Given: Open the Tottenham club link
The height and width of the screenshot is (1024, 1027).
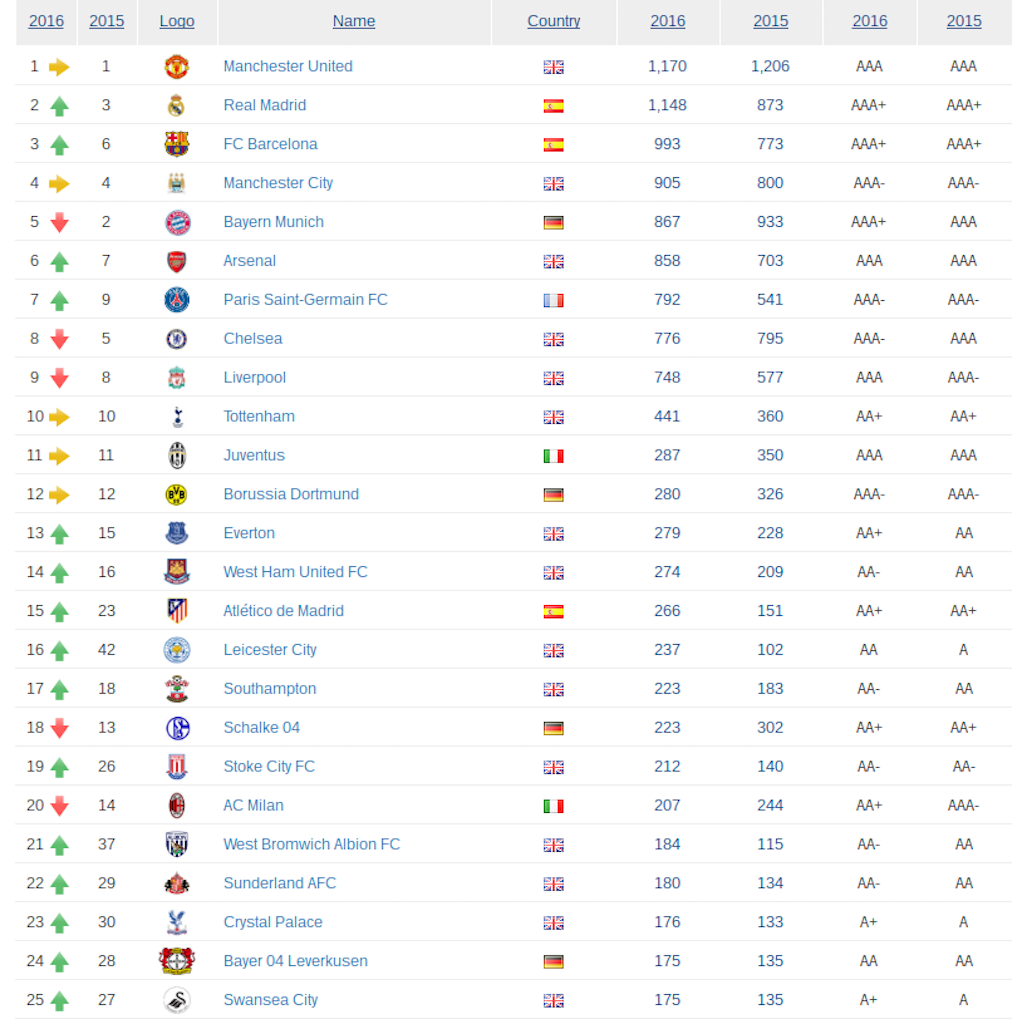Looking at the screenshot, I should (259, 416).
